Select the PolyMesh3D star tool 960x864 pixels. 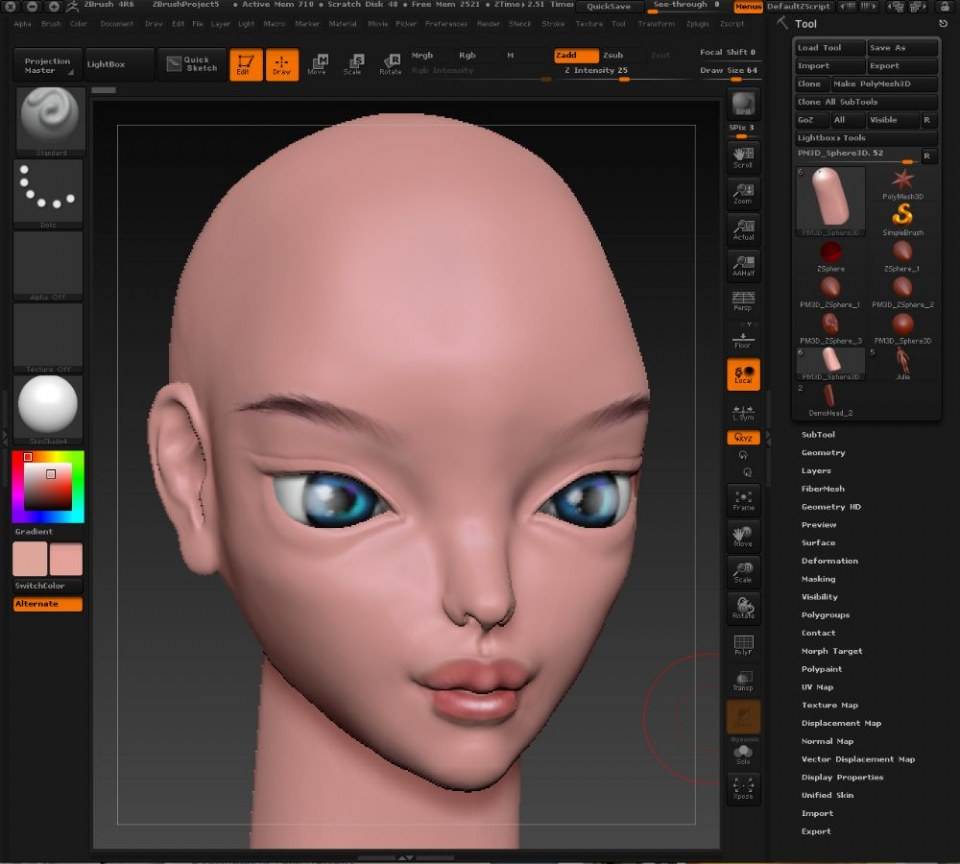pyautogui.click(x=902, y=184)
